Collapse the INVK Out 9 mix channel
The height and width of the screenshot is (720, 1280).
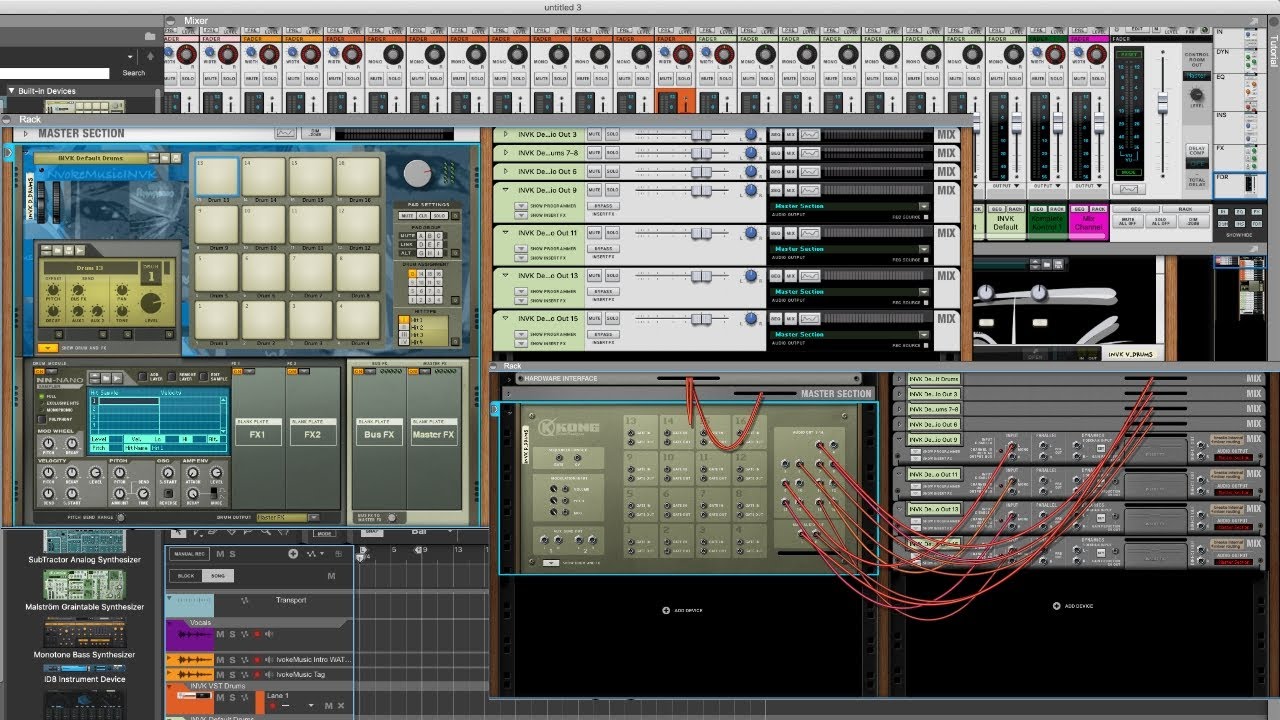pos(506,191)
